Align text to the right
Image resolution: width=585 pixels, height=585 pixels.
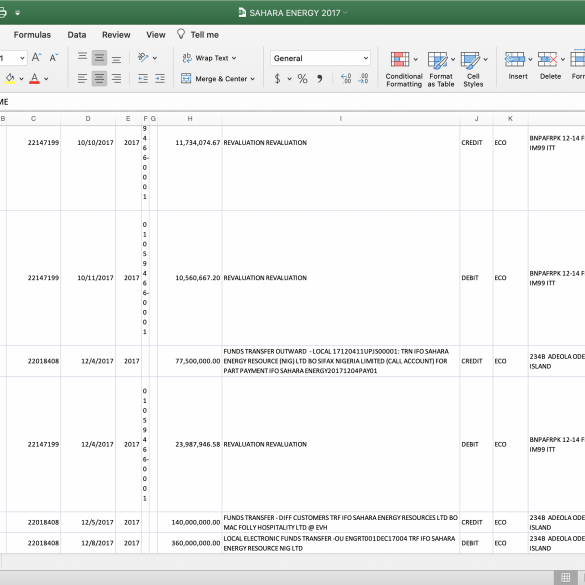pyautogui.click(x=116, y=78)
